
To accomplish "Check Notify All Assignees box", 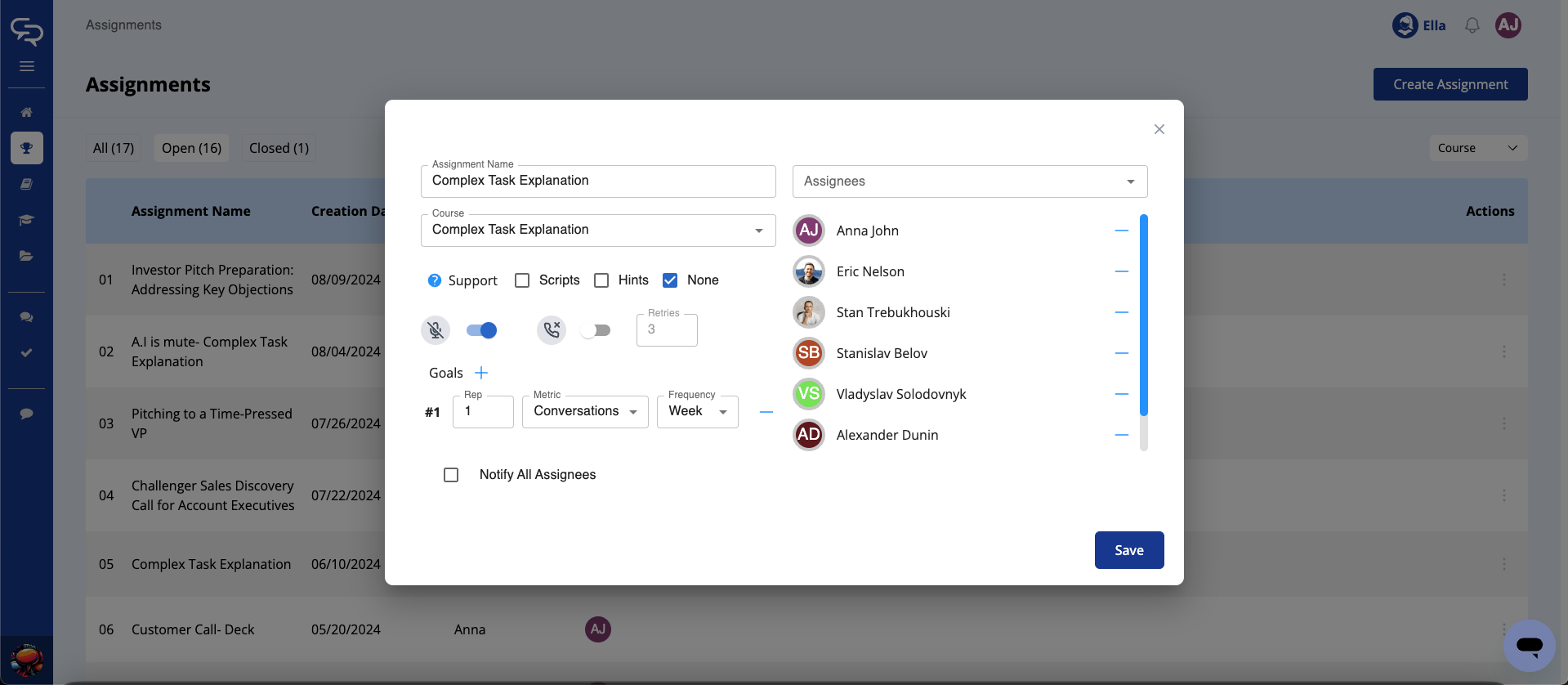I will 451,475.
